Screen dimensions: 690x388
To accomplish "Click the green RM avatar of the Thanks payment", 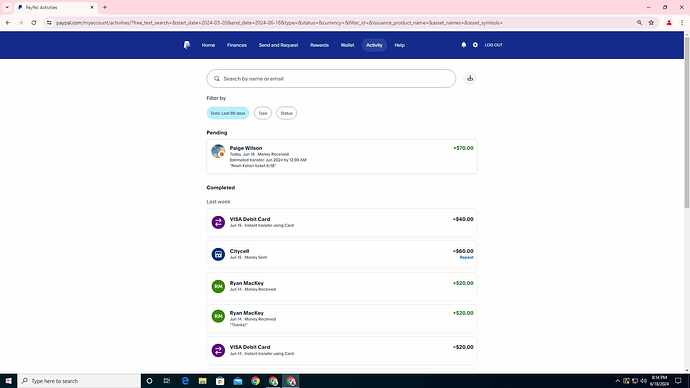I will (x=218, y=316).
